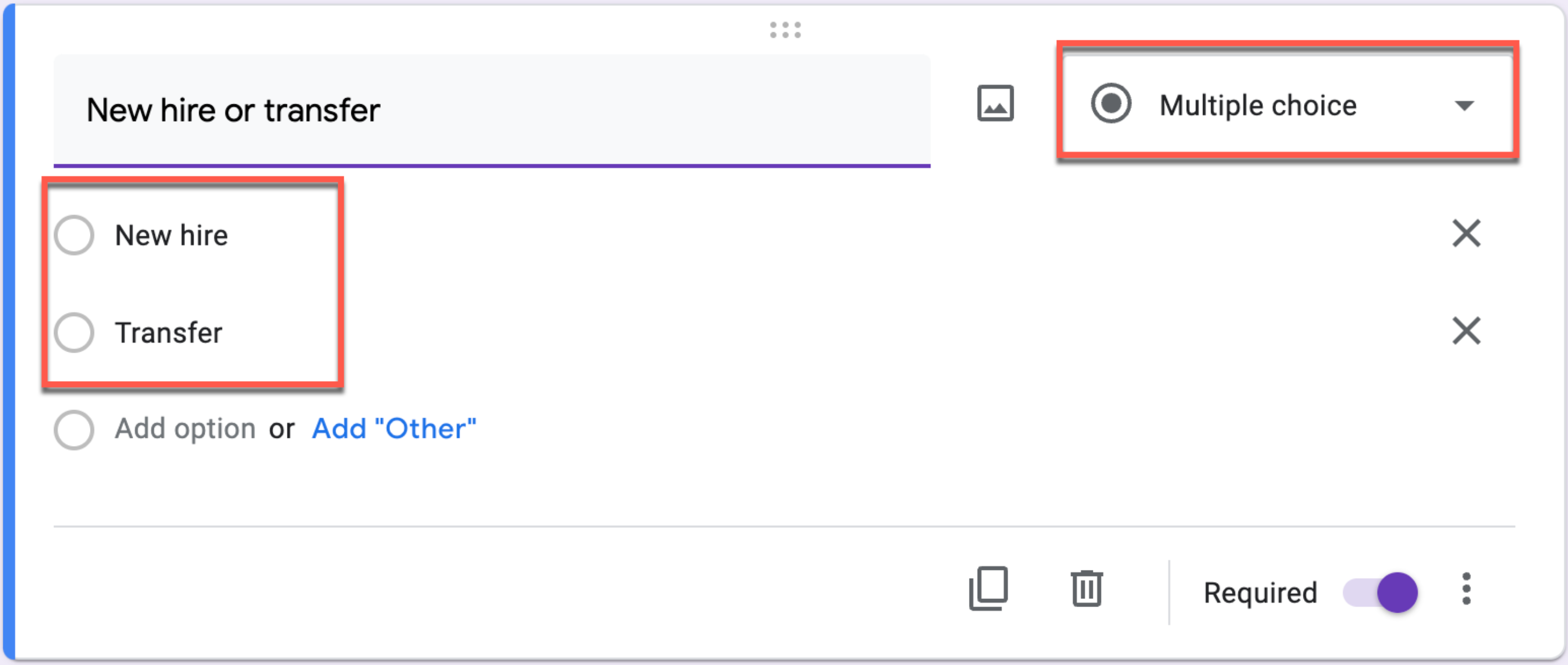
Task: Edit the "Transfer" option text
Action: (169, 333)
